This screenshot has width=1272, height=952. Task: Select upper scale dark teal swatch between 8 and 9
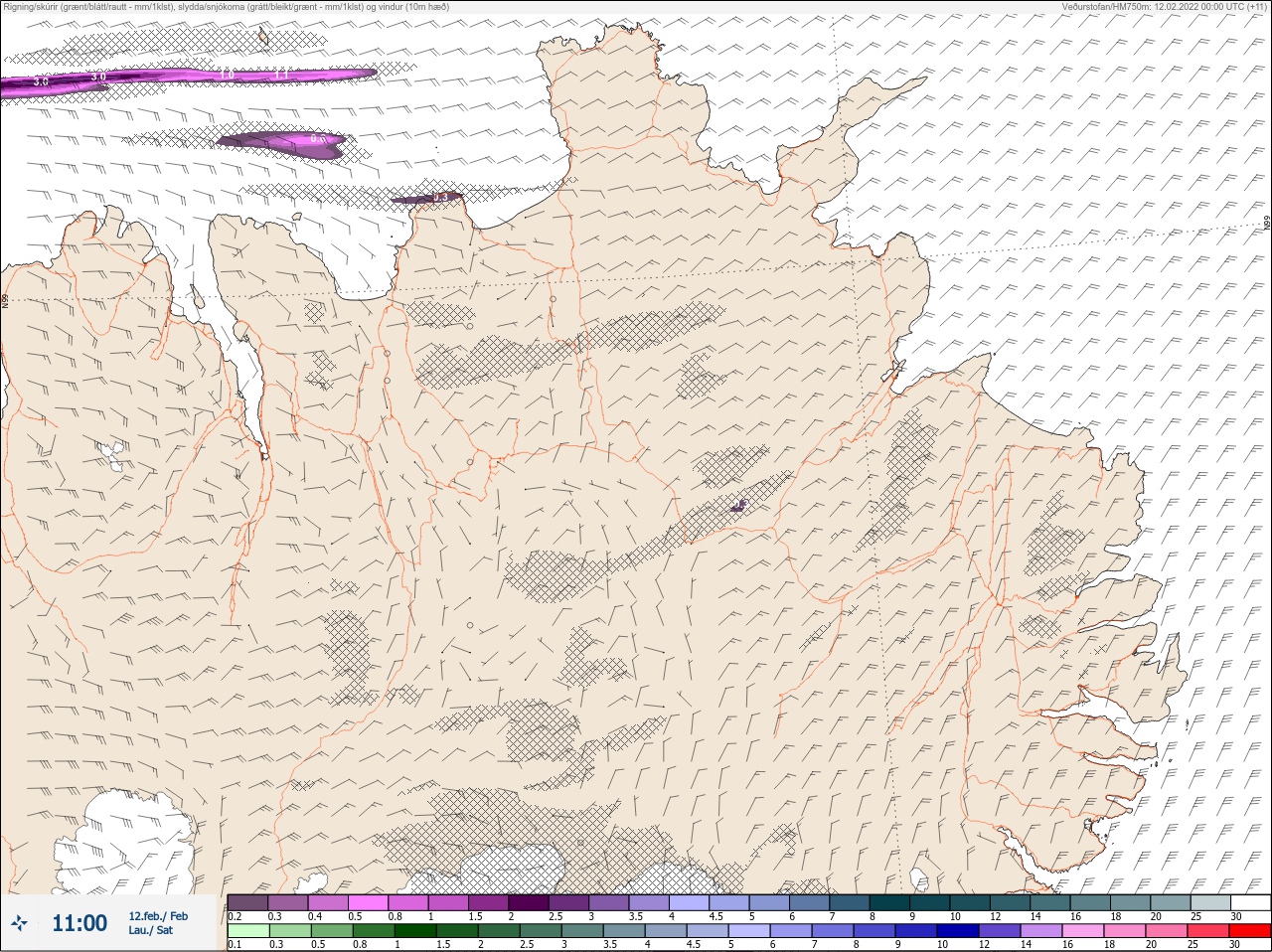890,903
